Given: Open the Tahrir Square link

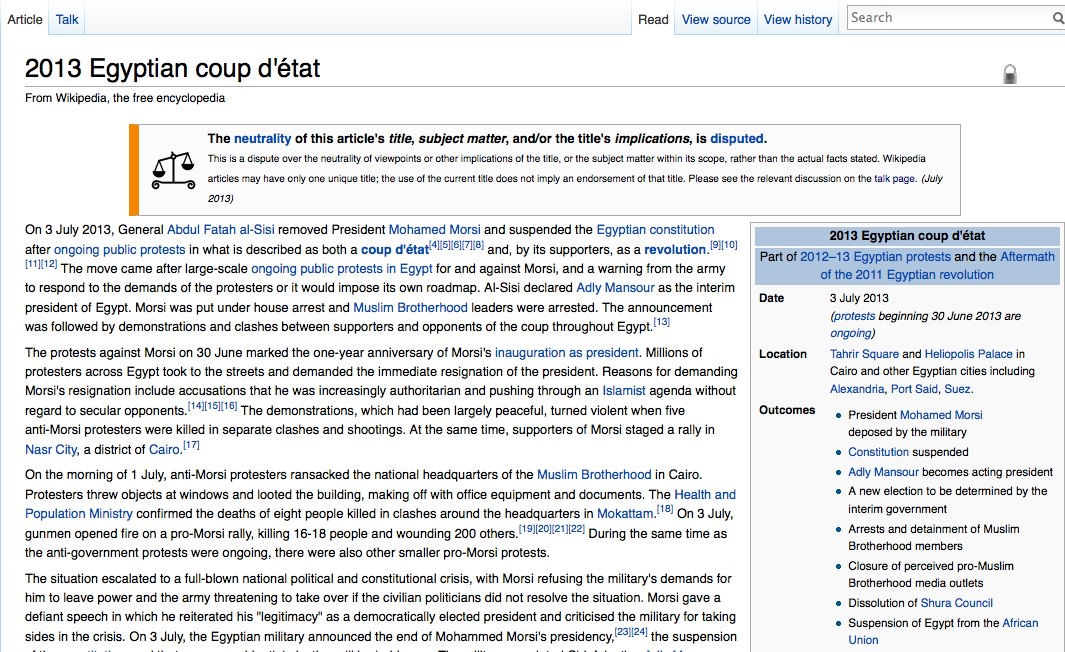Looking at the screenshot, I should tap(864, 354).
